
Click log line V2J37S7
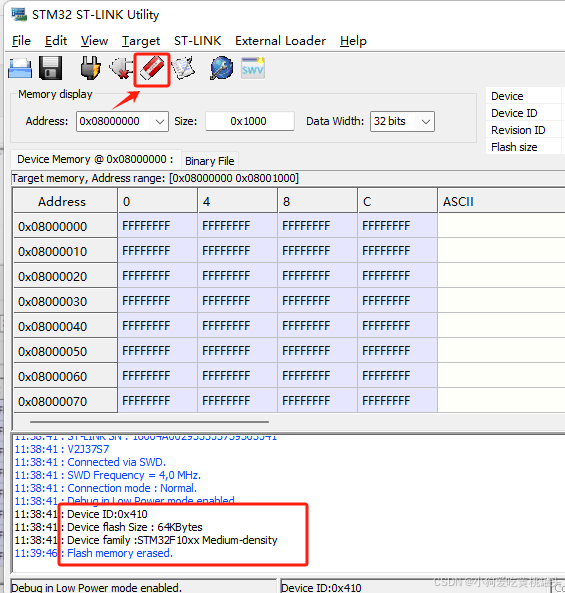pos(62,449)
